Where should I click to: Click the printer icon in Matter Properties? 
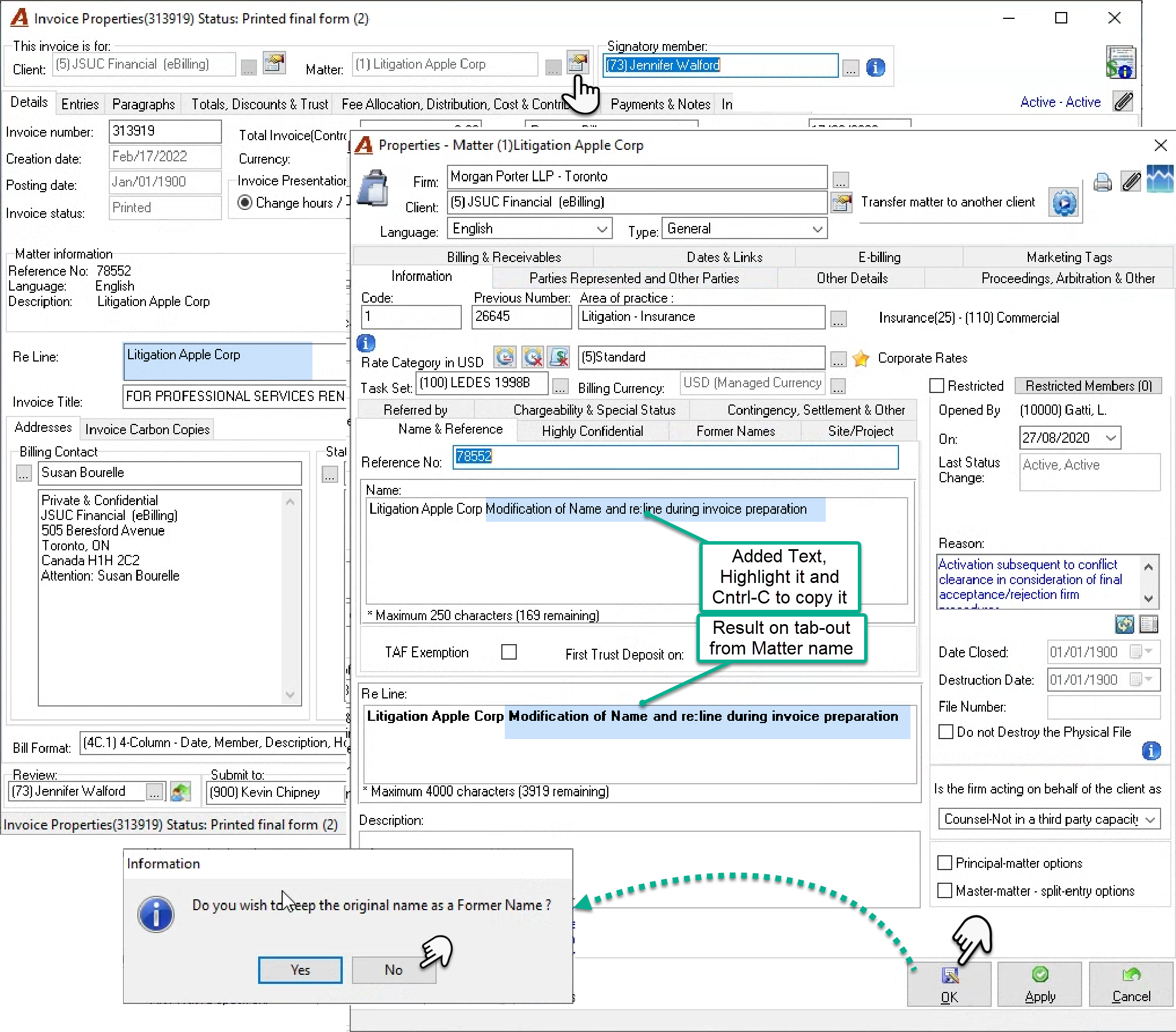(x=1102, y=182)
